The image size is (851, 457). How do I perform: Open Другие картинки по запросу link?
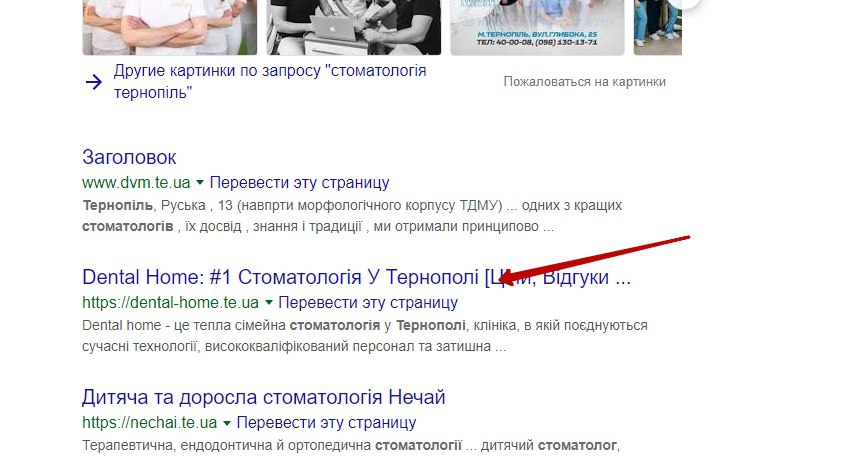pyautogui.click(x=270, y=81)
